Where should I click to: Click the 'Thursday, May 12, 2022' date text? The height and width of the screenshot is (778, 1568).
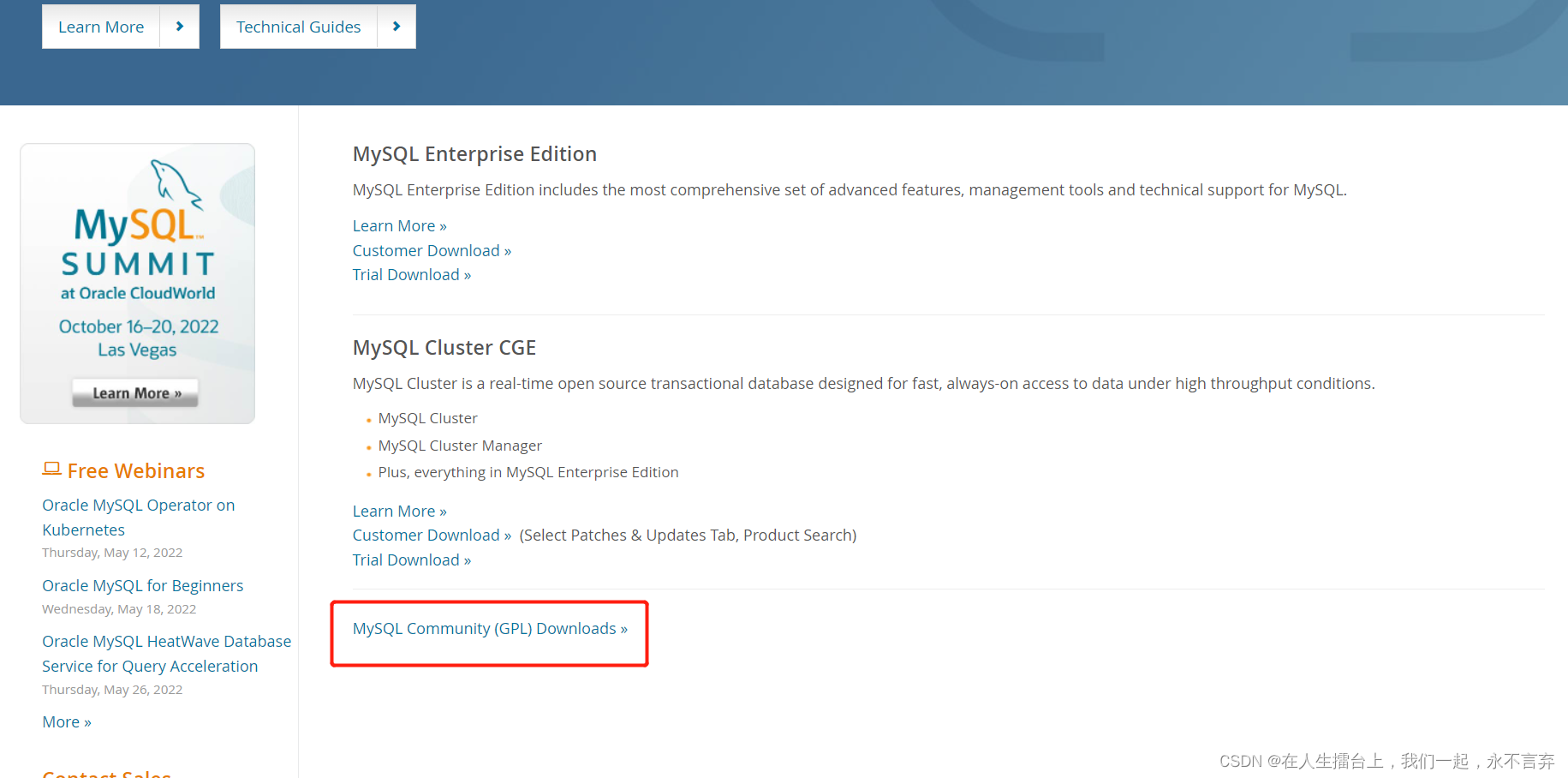112,553
